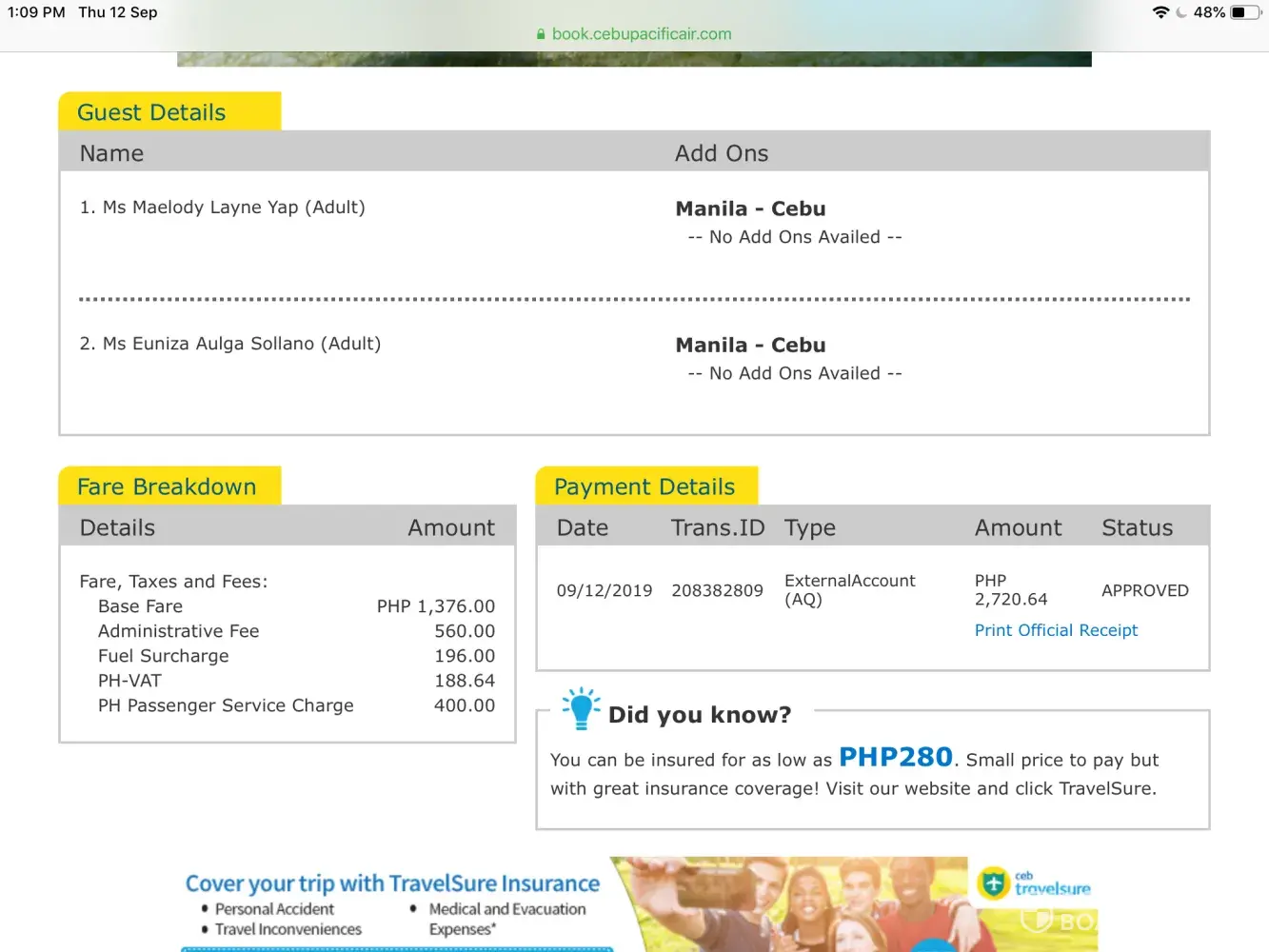Click transaction ID 208382809
Screen dimensions: 1269x952
click(717, 590)
